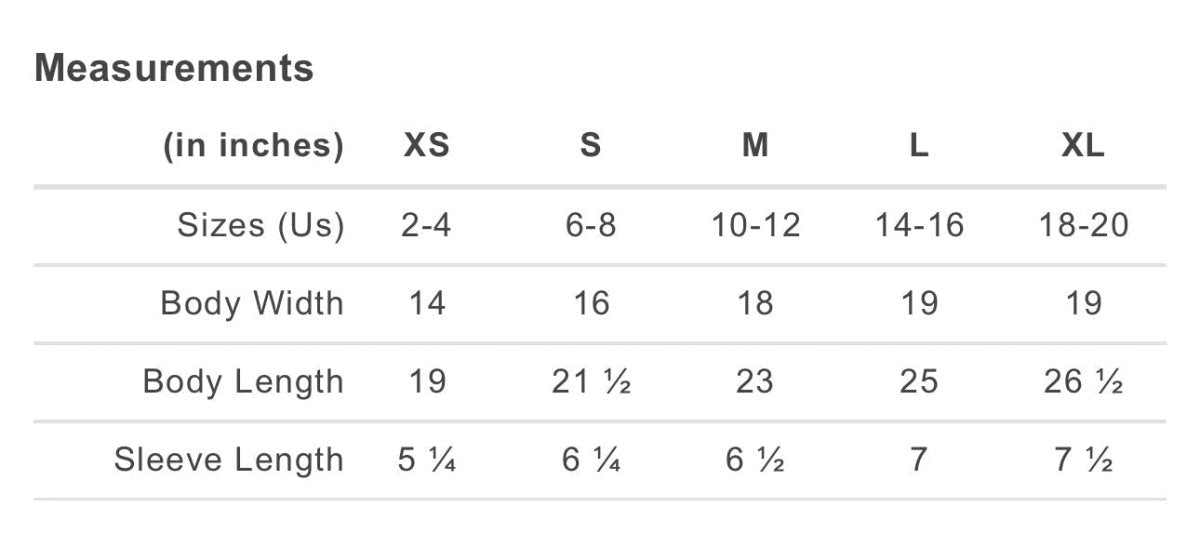Select the Body Length row label
Screen dimensions: 1200x547
coord(243,381)
